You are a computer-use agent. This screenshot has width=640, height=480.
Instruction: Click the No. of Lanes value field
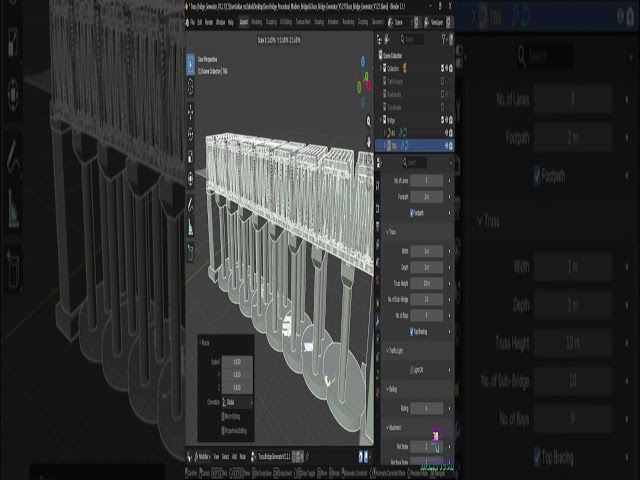click(427, 180)
